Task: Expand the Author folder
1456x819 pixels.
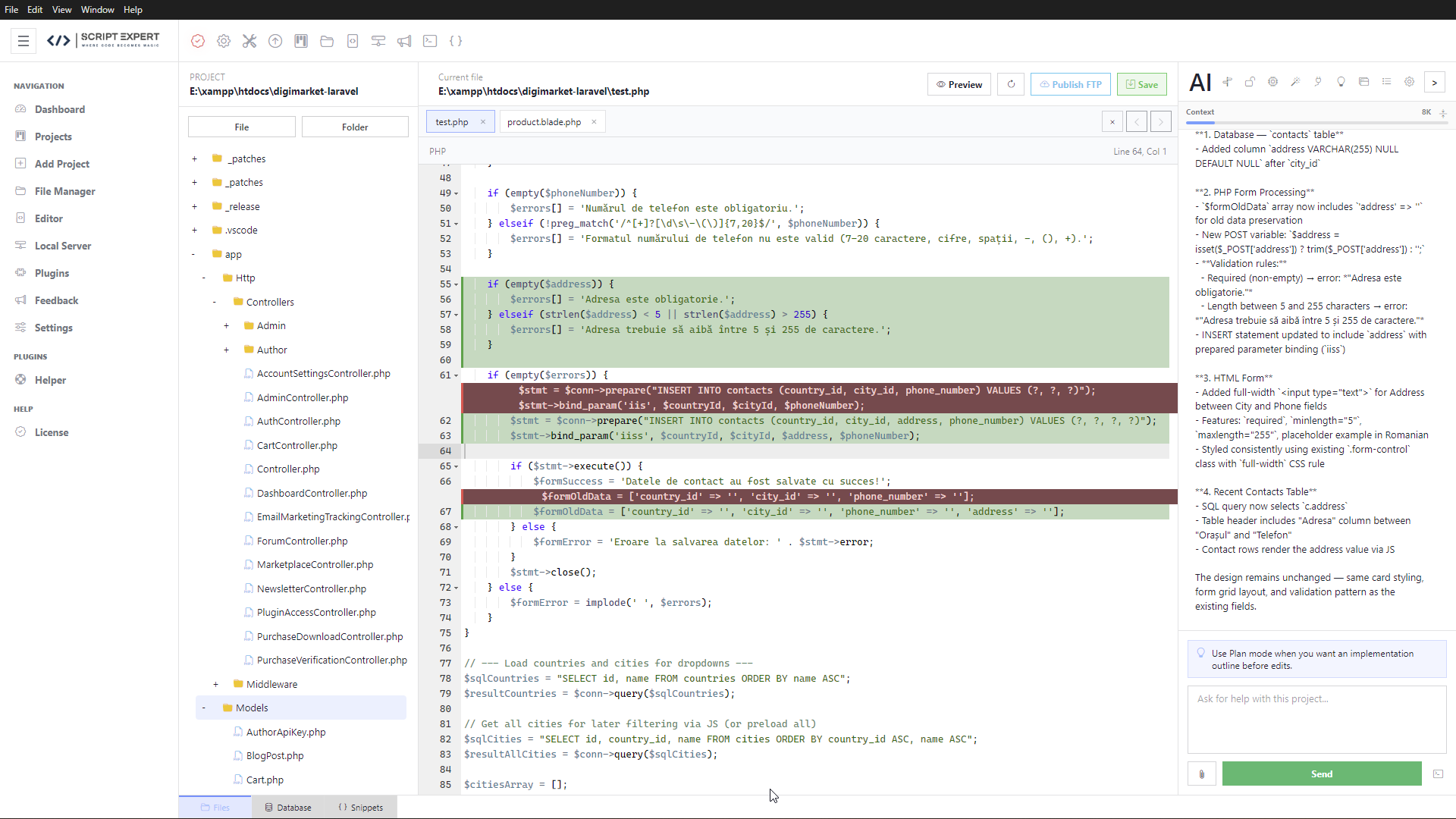Action: (x=226, y=350)
